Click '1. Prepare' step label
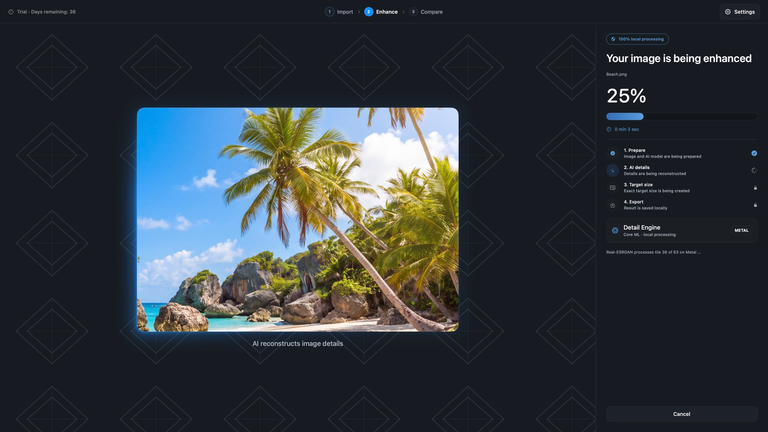The image size is (768, 432). pyautogui.click(x=634, y=150)
